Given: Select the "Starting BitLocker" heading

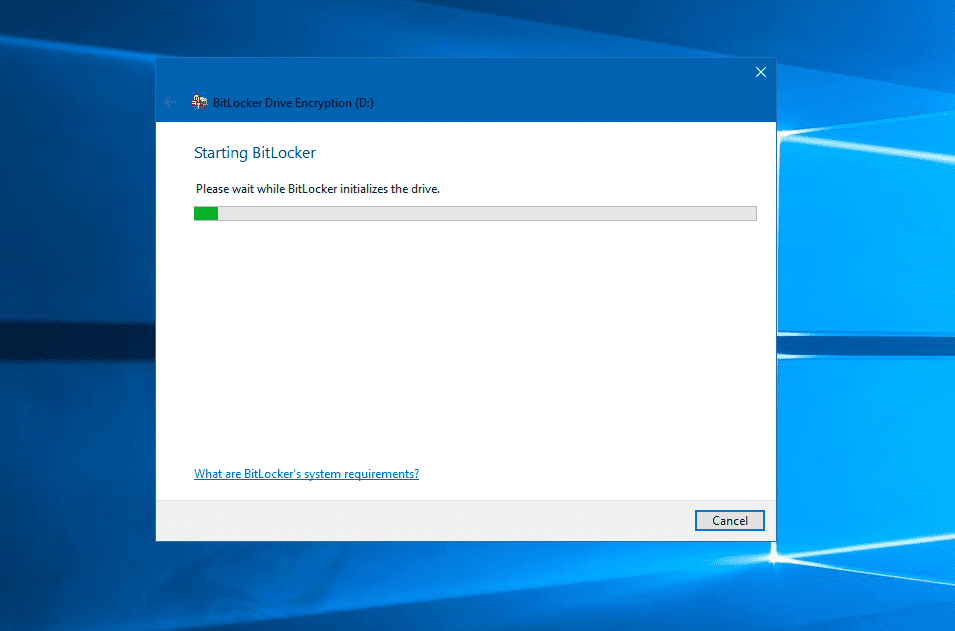Looking at the screenshot, I should 254,153.
